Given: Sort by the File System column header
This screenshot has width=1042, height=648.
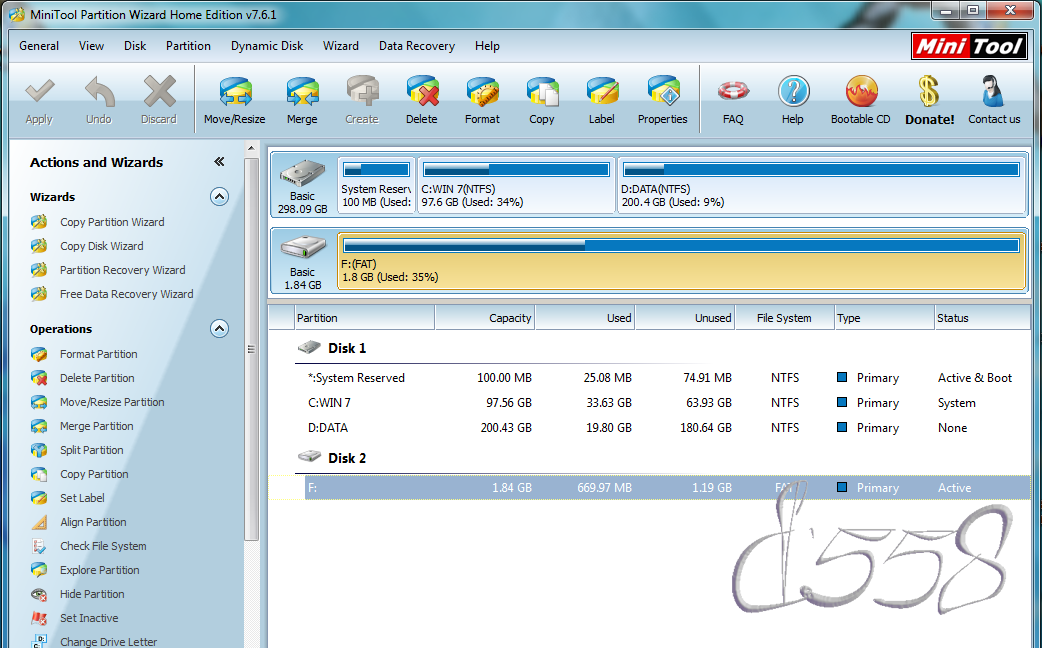Looking at the screenshot, I should 785,318.
